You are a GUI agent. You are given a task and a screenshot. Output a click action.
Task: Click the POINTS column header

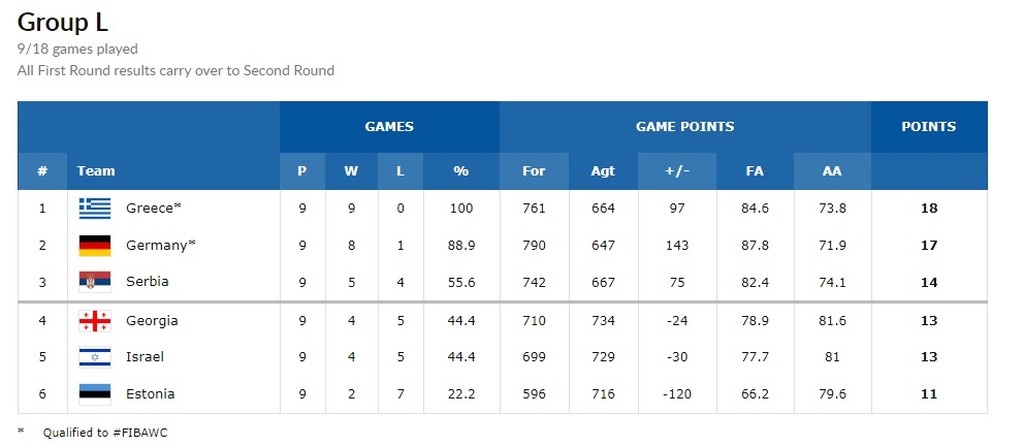tap(928, 127)
